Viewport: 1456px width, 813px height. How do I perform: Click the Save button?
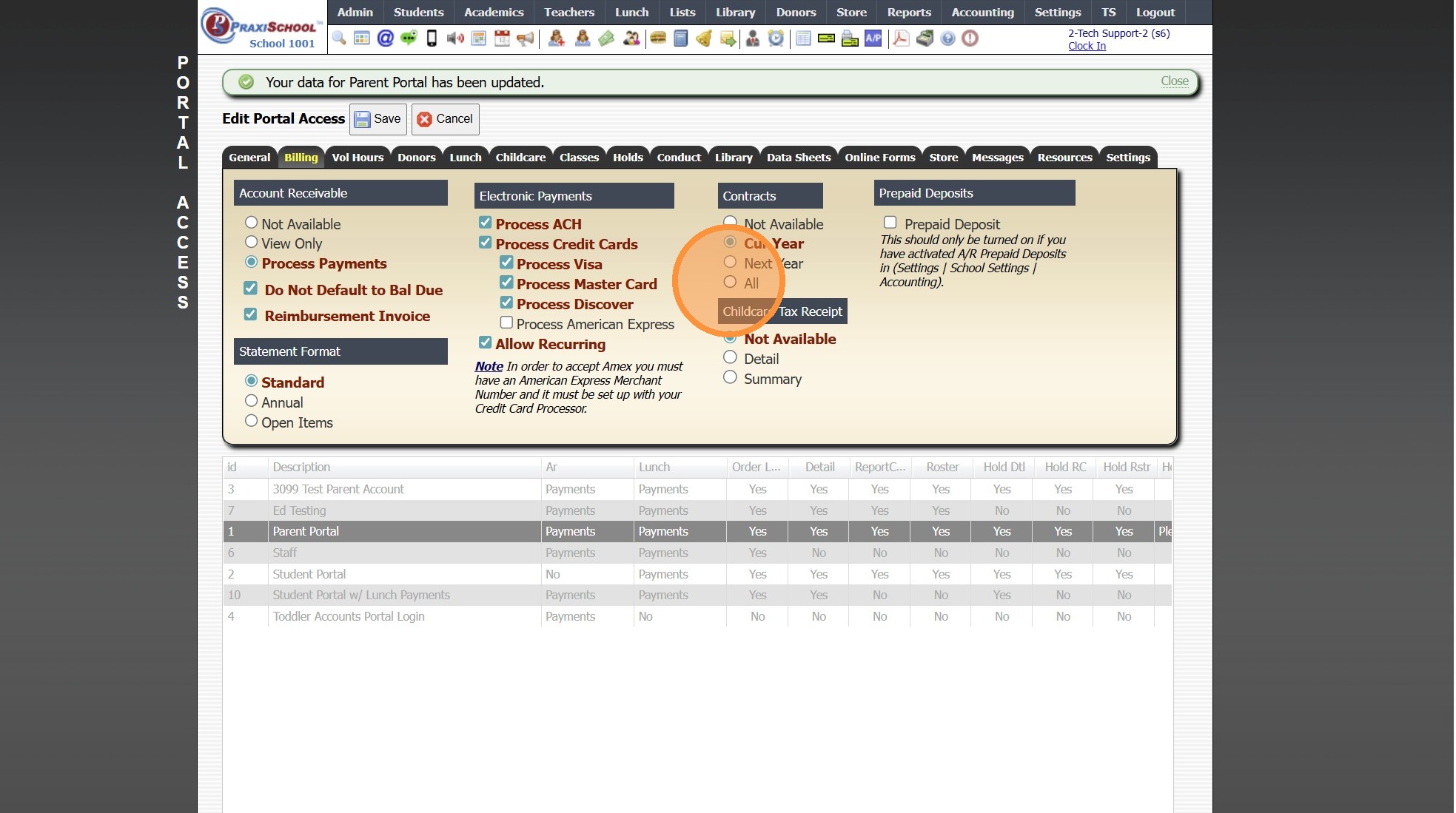click(378, 119)
